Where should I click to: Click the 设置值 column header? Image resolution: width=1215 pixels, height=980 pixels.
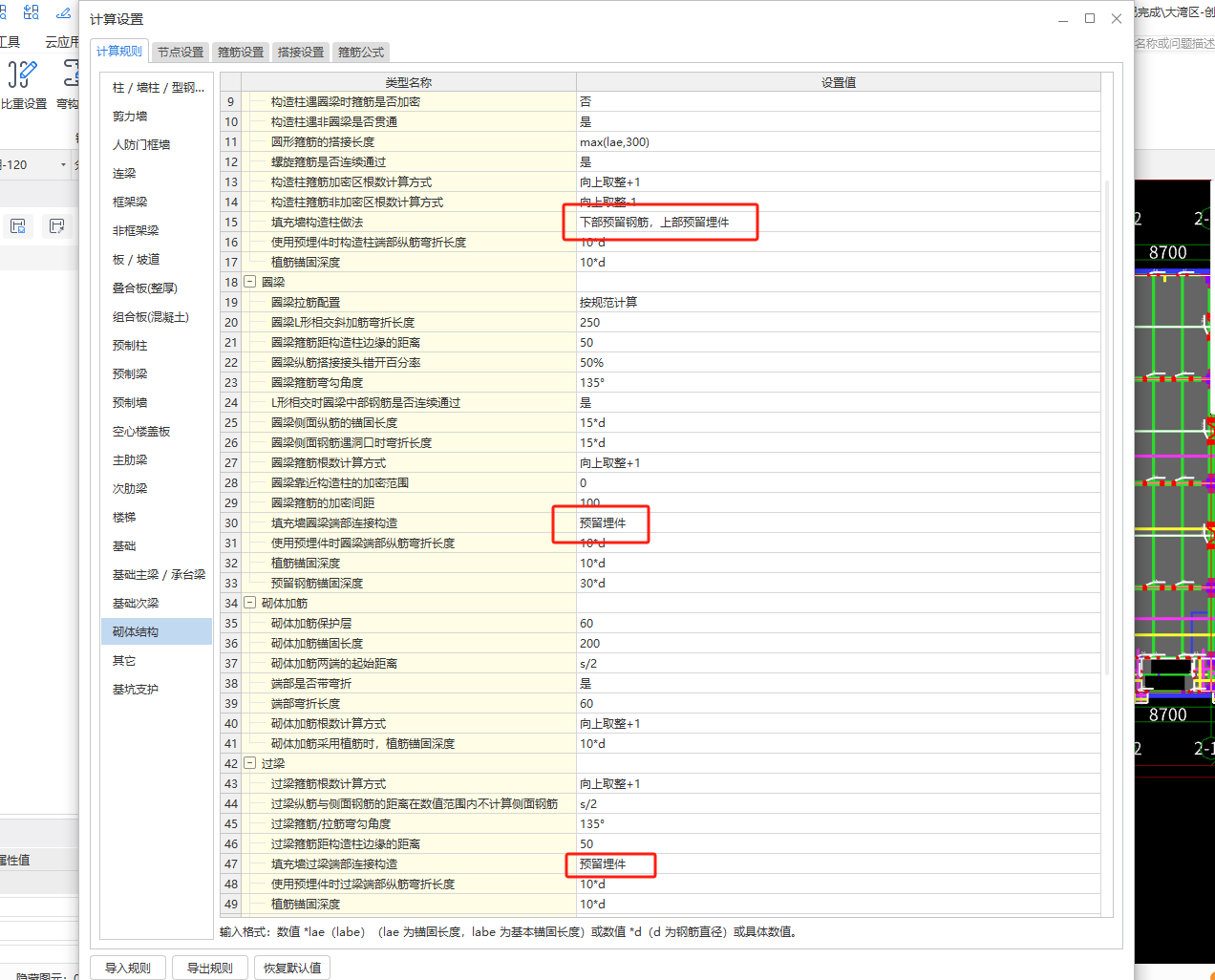click(x=839, y=82)
